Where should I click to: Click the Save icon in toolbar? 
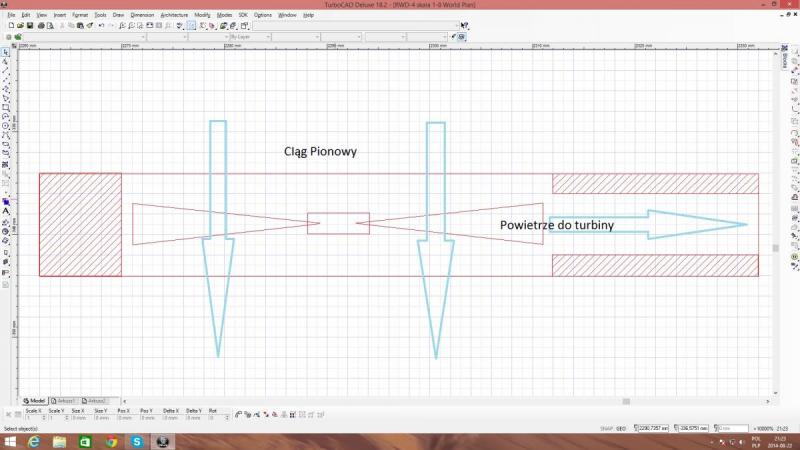coord(30,26)
